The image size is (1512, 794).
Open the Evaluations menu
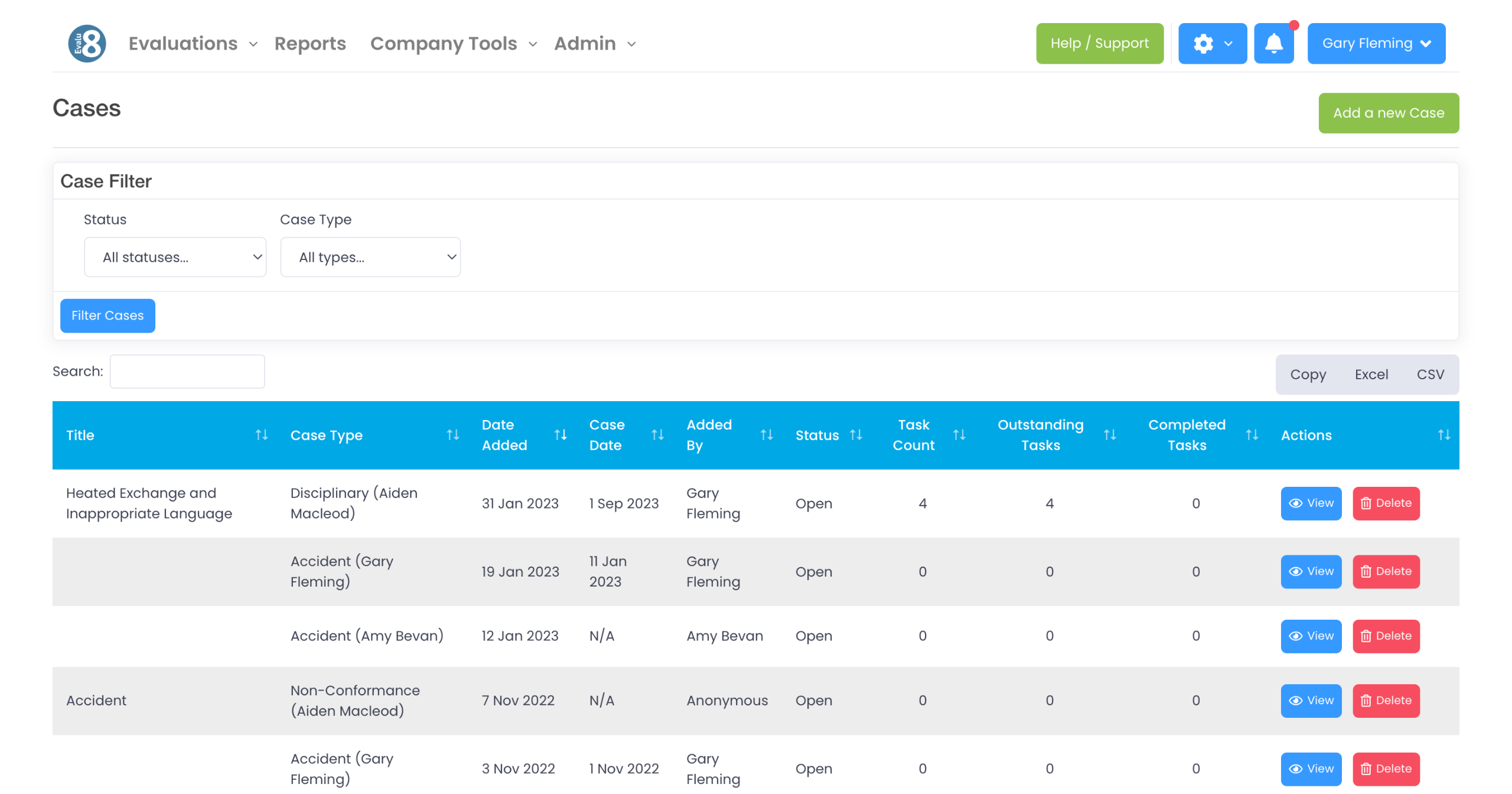click(x=193, y=43)
